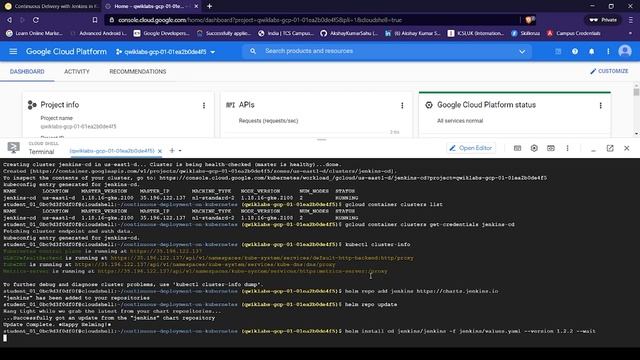
Task: Open Project info card options menu
Action: [x=204, y=106]
